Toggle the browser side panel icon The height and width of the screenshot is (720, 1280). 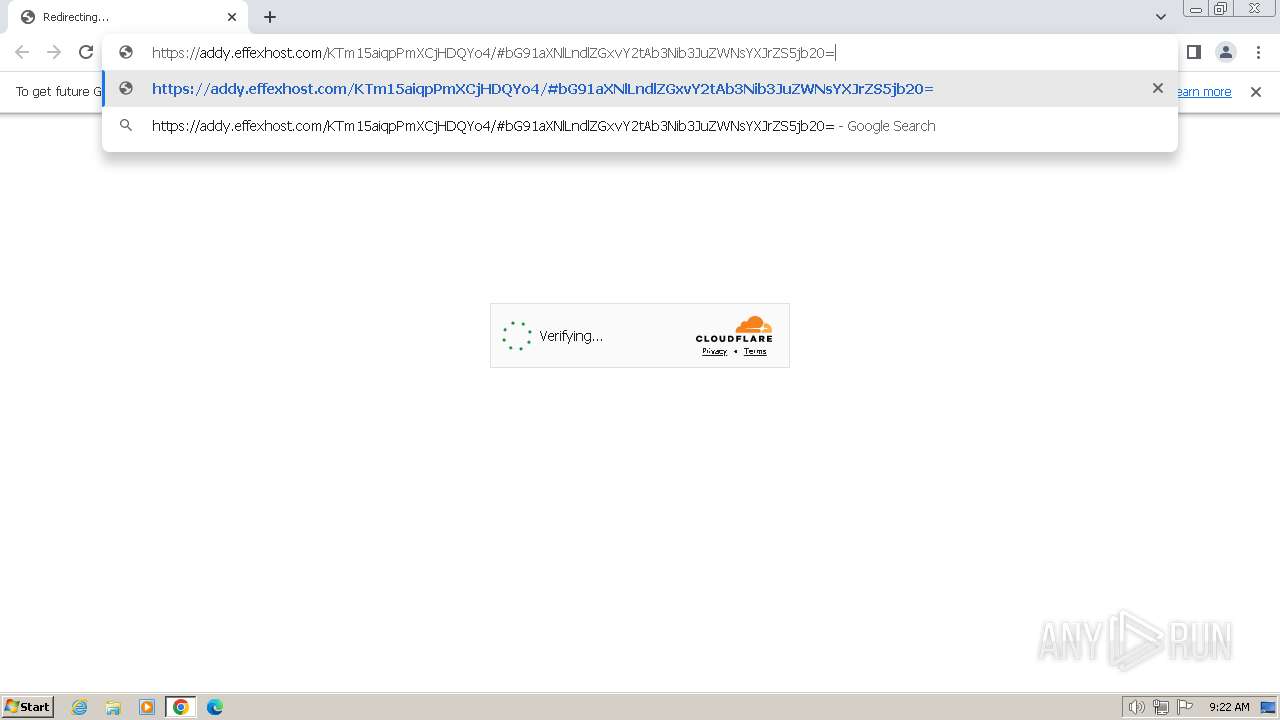coord(1194,52)
